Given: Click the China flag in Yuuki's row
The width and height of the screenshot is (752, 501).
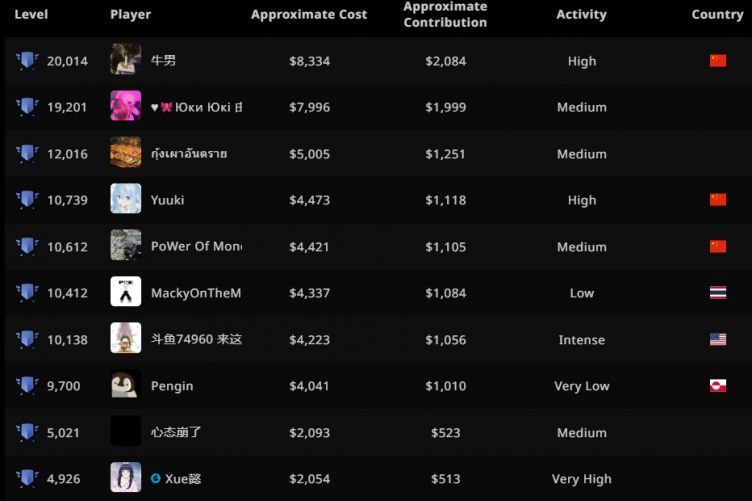Looking at the screenshot, I should (717, 200).
